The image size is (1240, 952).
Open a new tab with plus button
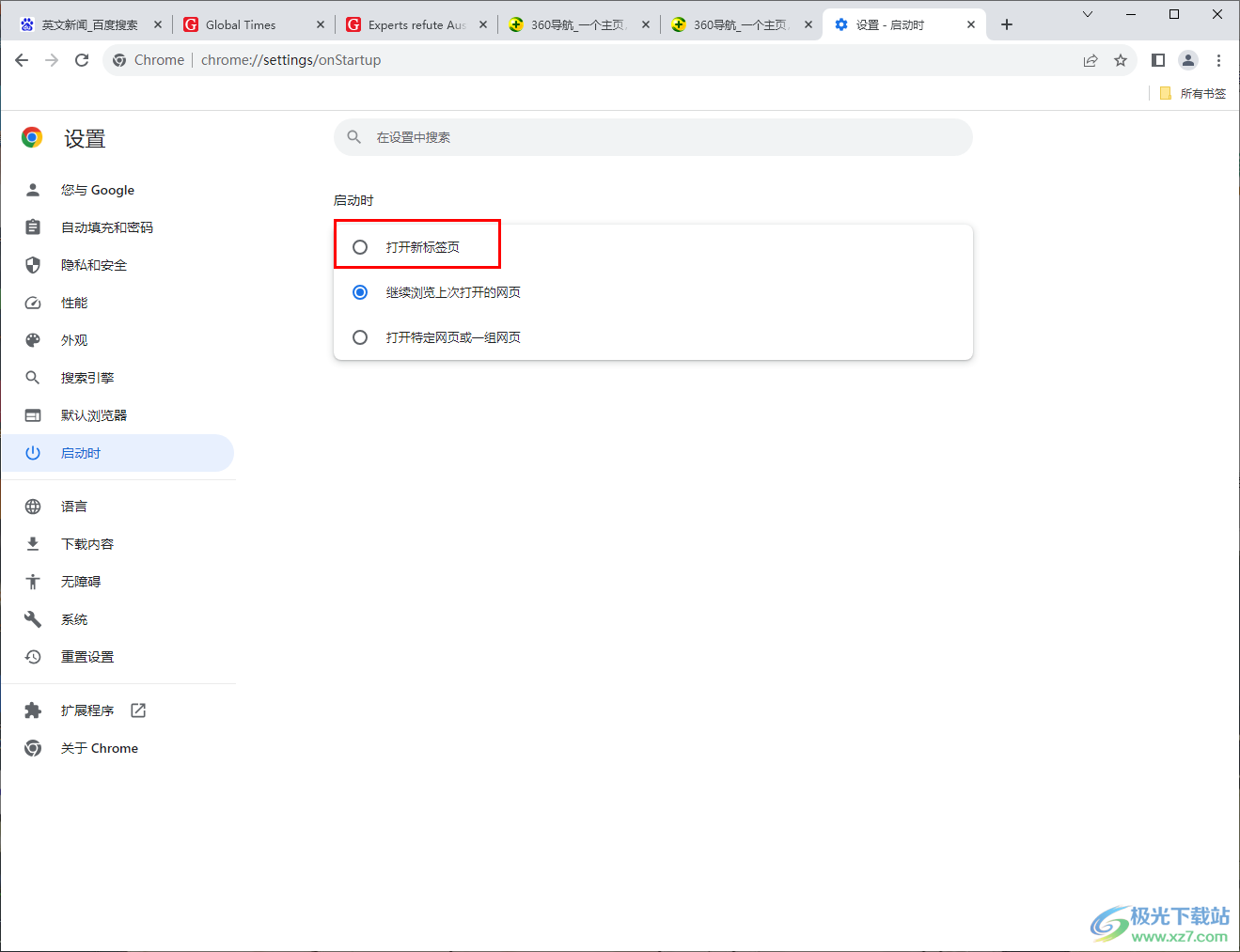1007,24
